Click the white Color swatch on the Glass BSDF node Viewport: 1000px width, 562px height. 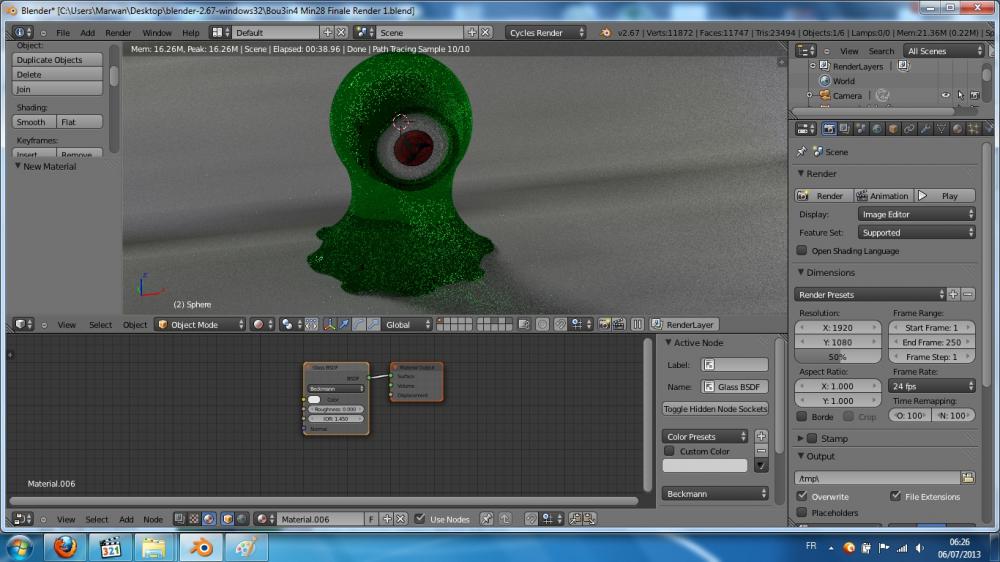(x=314, y=399)
